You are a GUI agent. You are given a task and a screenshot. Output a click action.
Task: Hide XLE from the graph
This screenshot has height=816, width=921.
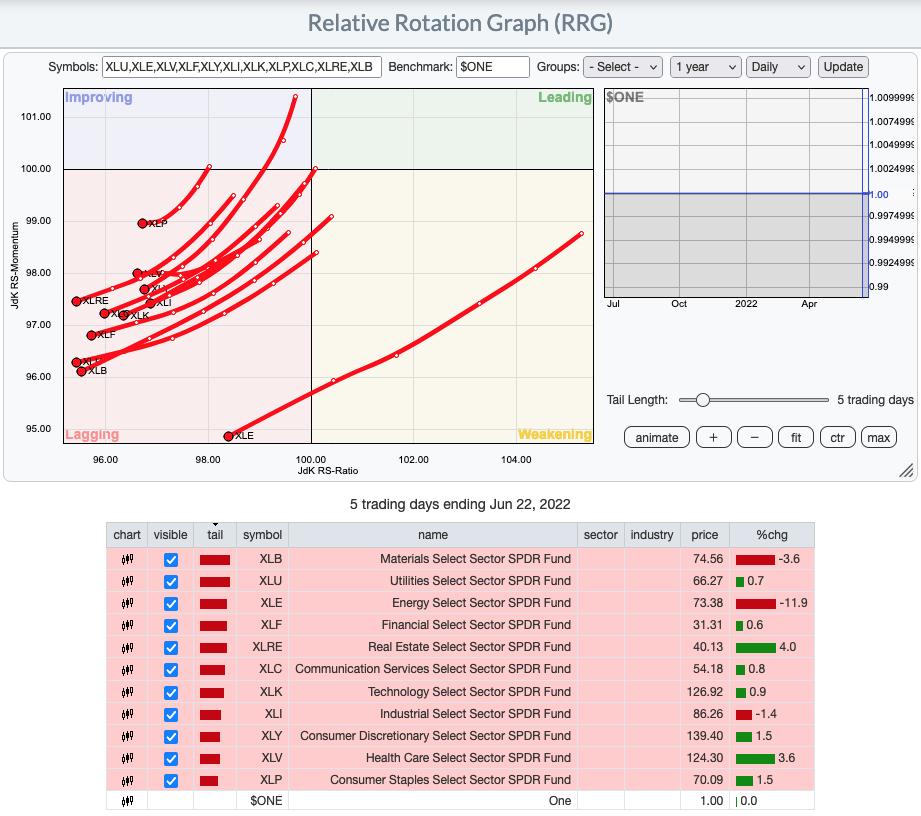(171, 604)
